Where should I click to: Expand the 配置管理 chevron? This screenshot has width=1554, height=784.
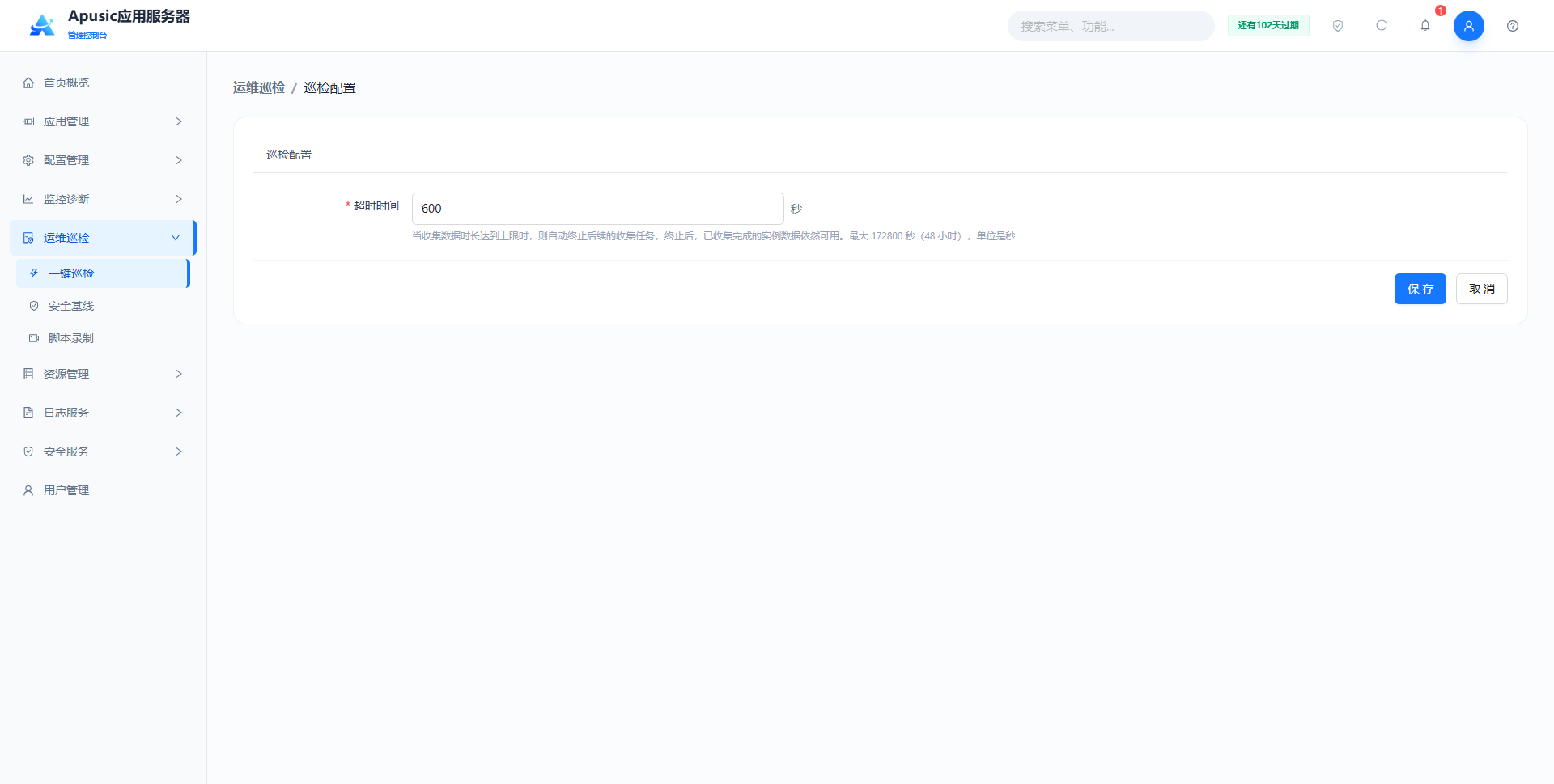(179, 160)
